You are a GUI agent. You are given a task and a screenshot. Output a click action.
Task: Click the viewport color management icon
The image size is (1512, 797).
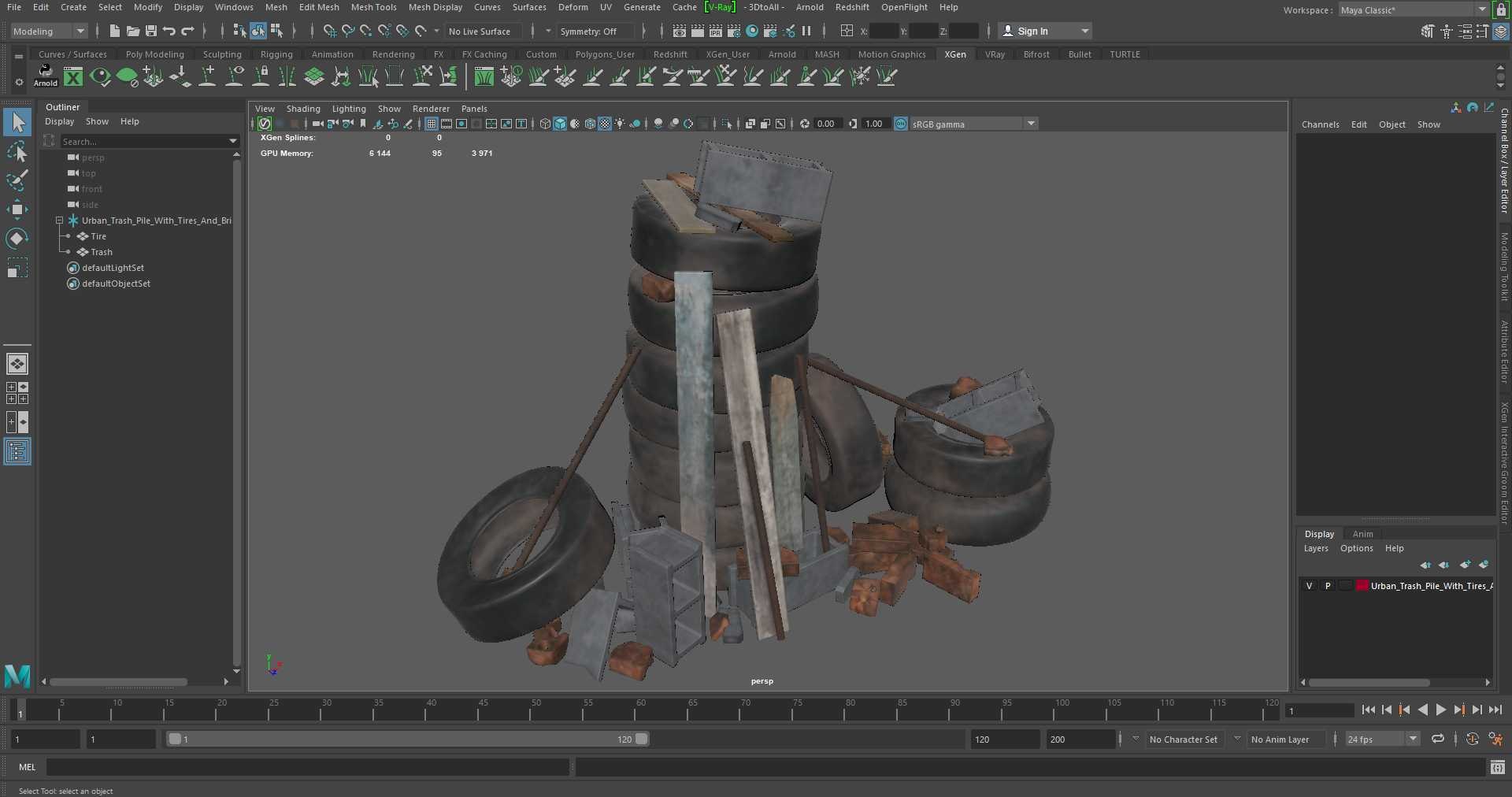pos(901,124)
